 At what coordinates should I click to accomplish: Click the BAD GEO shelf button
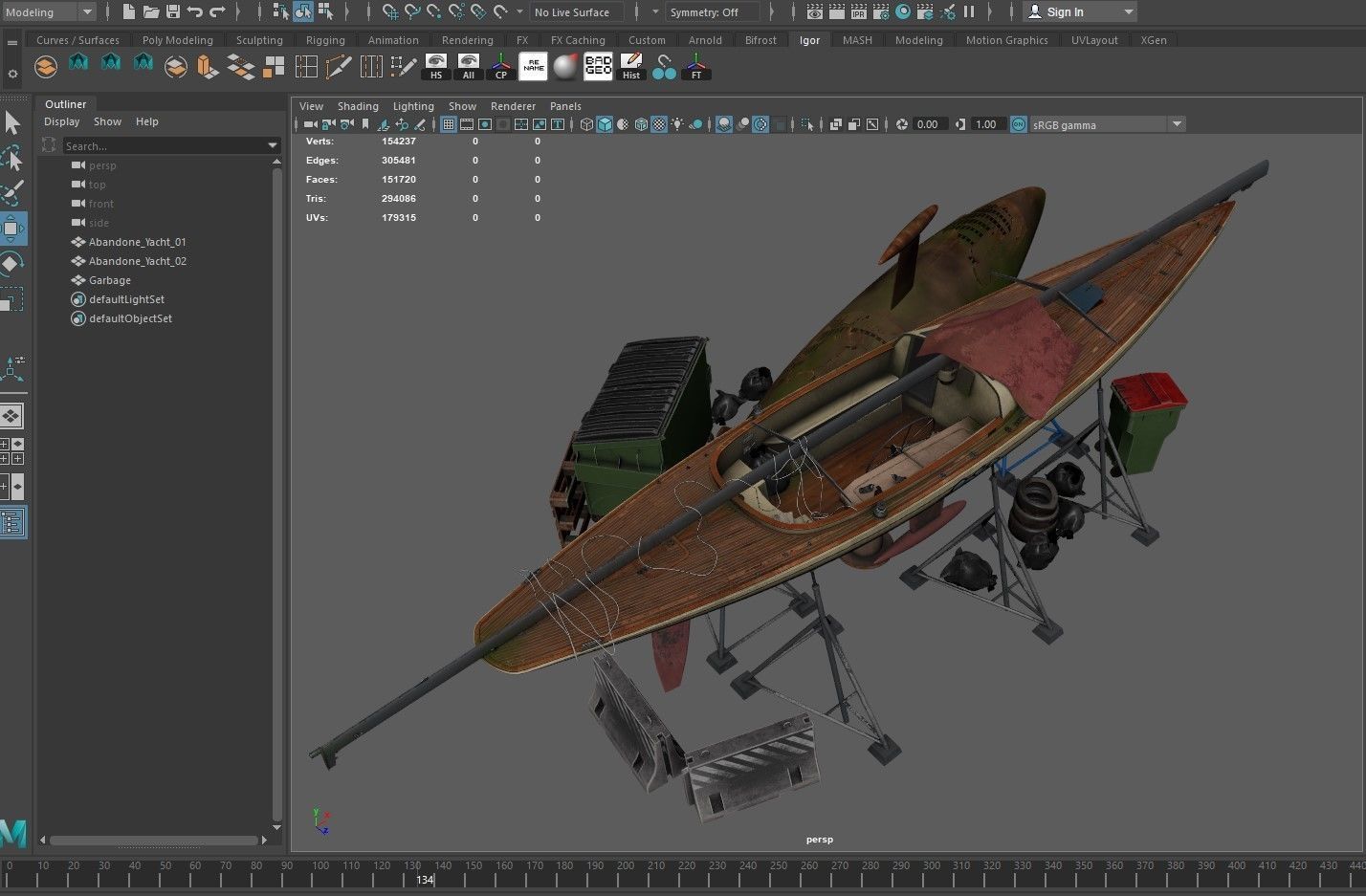click(x=598, y=67)
